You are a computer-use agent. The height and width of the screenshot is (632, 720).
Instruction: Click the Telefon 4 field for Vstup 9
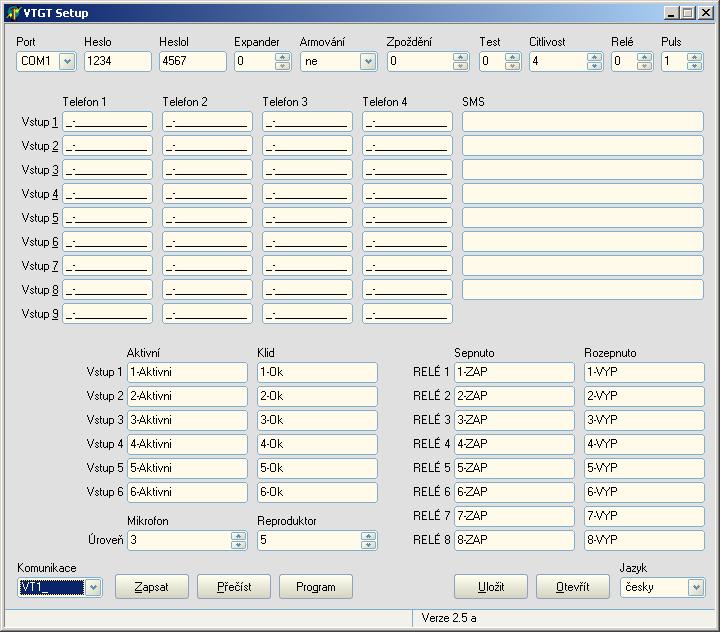click(x=407, y=314)
